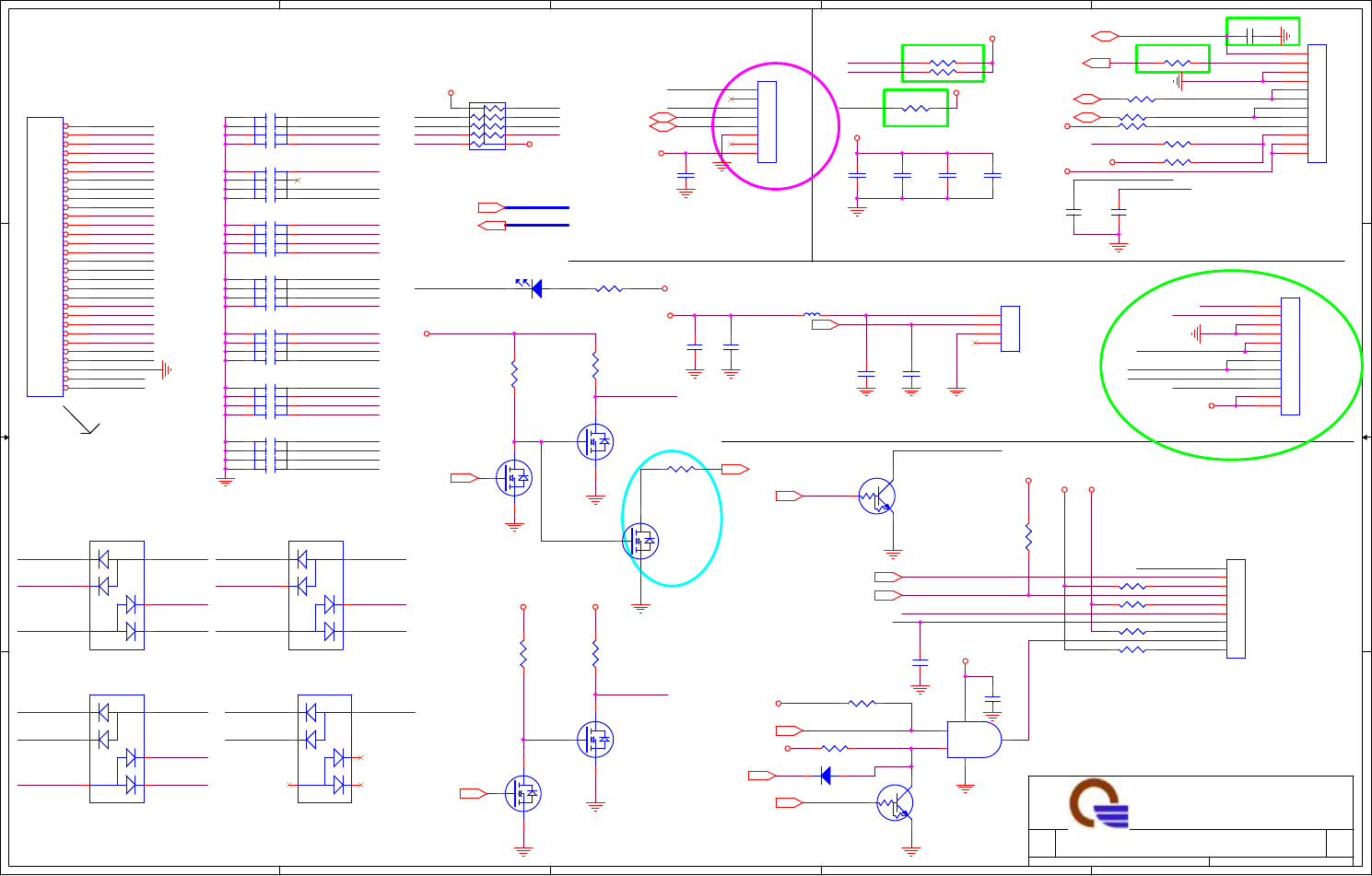Select the solid blue diode feeding the AND gate

pyautogui.click(x=826, y=776)
